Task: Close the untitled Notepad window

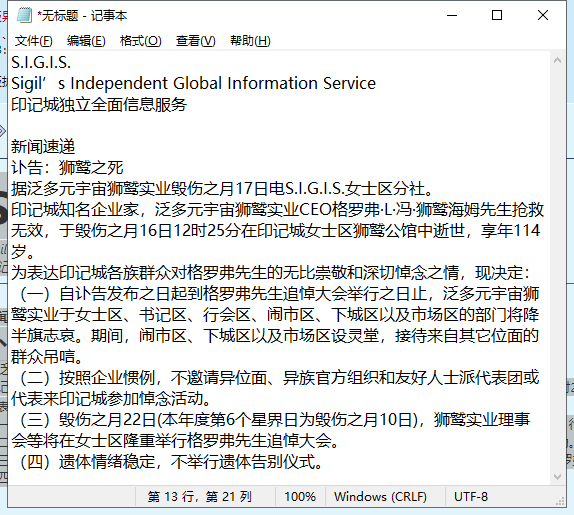Action: [543, 15]
